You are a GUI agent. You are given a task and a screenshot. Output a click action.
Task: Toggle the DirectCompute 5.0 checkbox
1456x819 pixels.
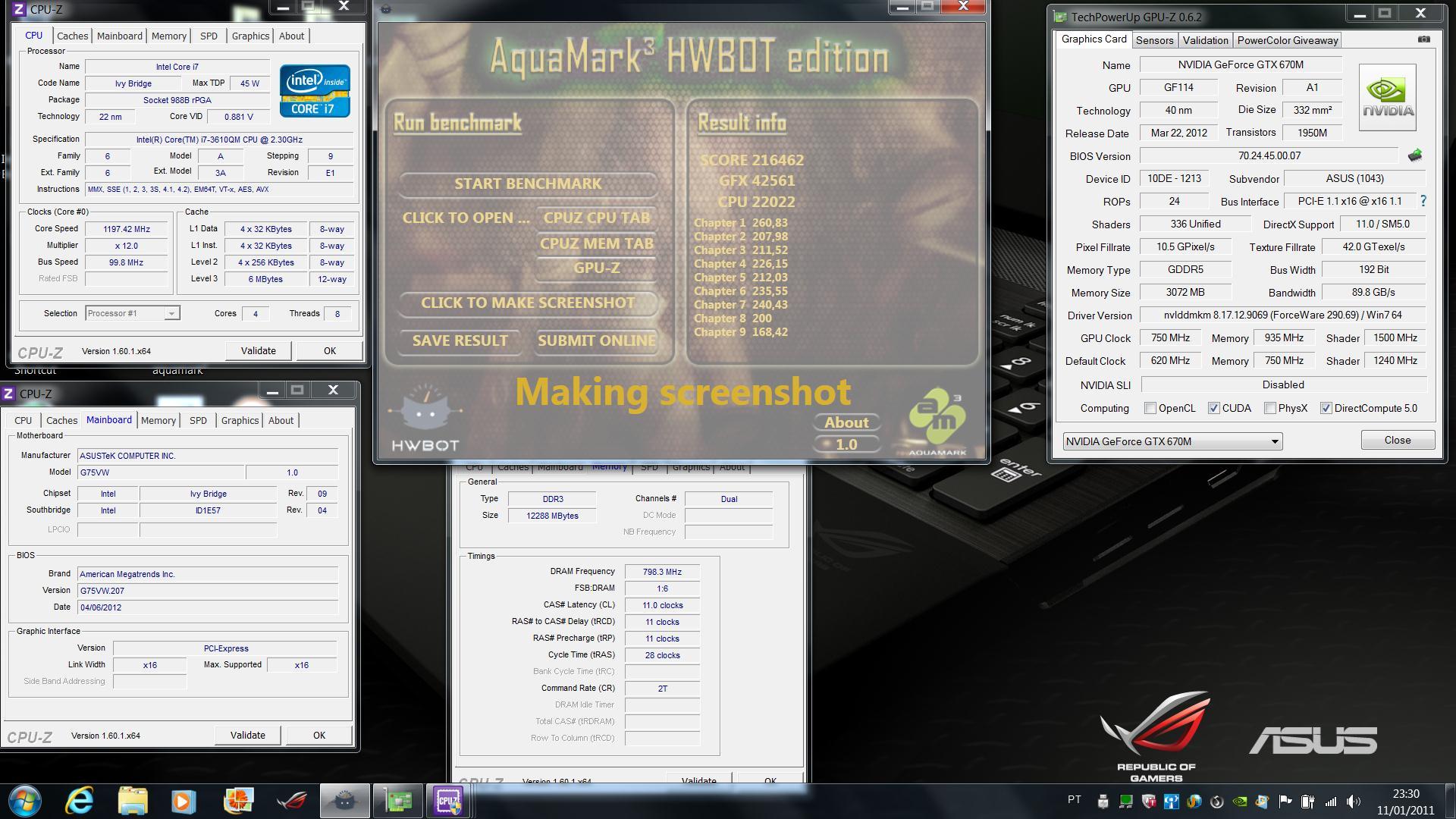click(x=1326, y=408)
